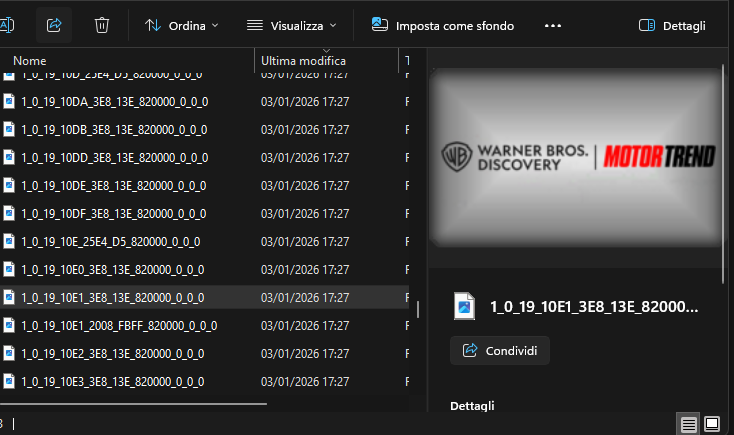734x435 pixels.
Task: Select file 1_0_19_10E2_3E8_13E_820000_0_0_0
Action: click(x=113, y=354)
